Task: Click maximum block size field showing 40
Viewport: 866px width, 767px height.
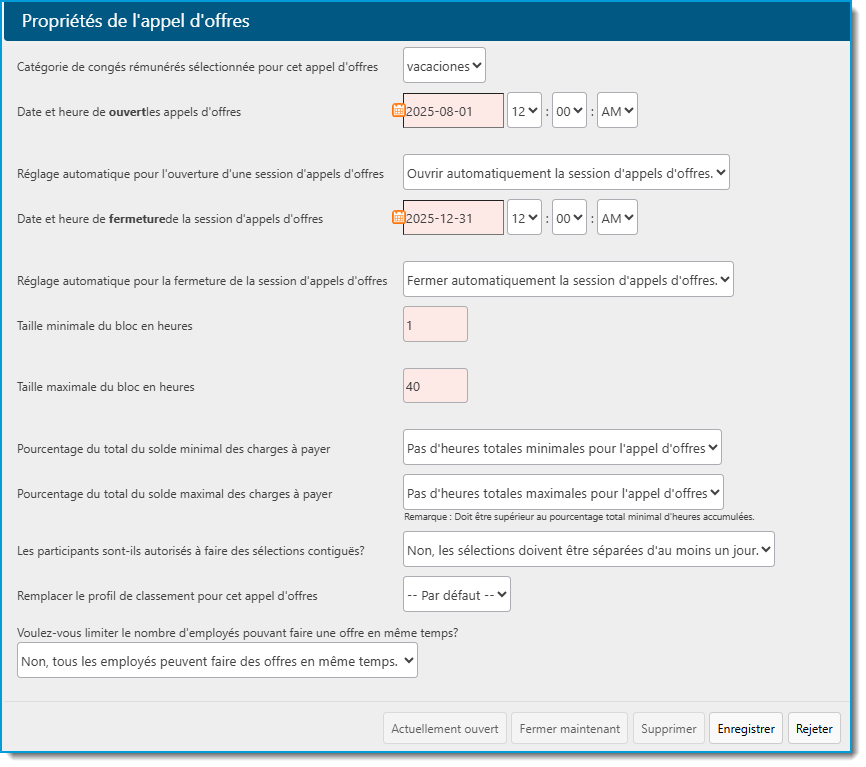Action: tap(435, 386)
